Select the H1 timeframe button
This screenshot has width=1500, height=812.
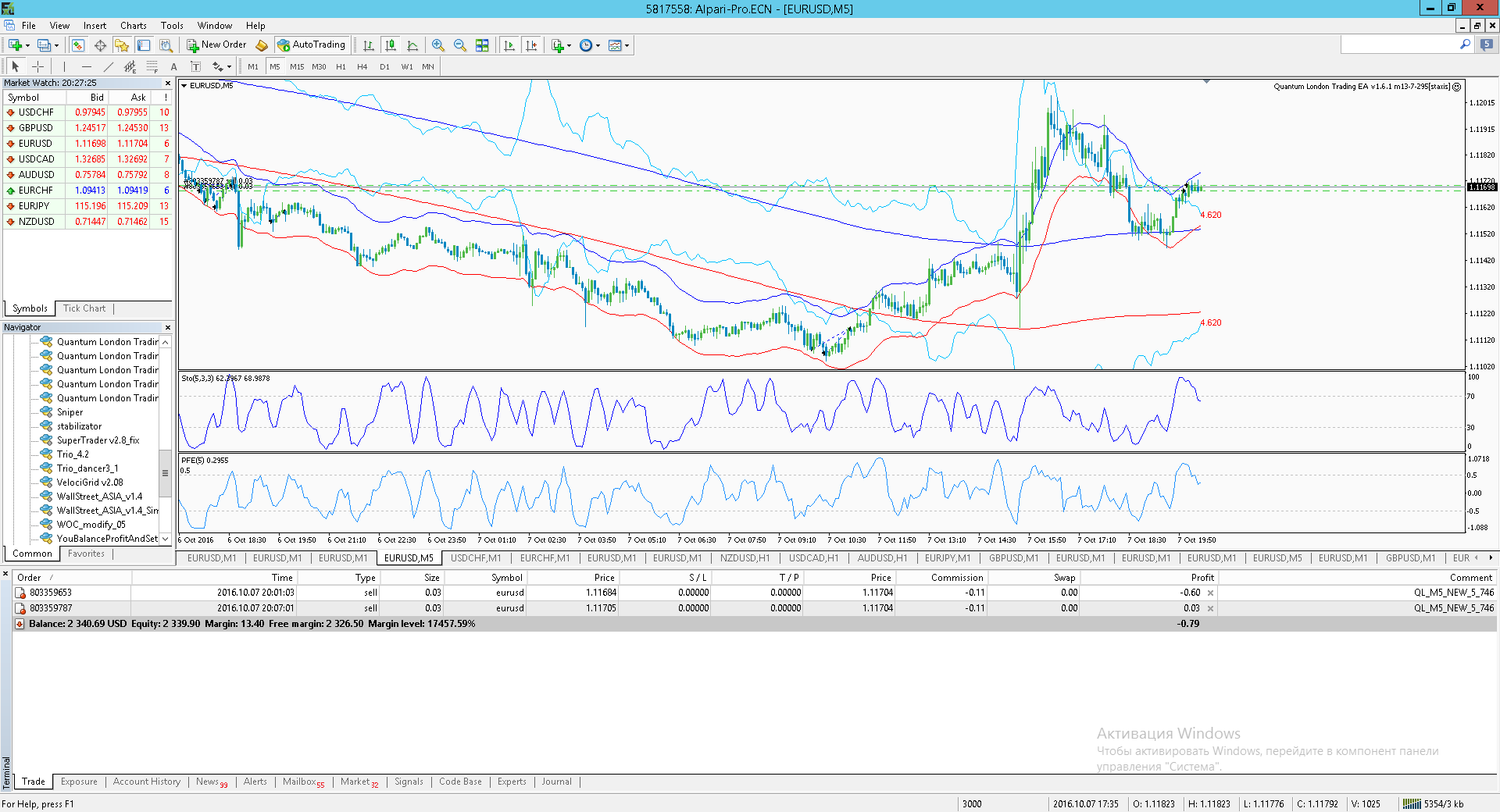[341, 66]
